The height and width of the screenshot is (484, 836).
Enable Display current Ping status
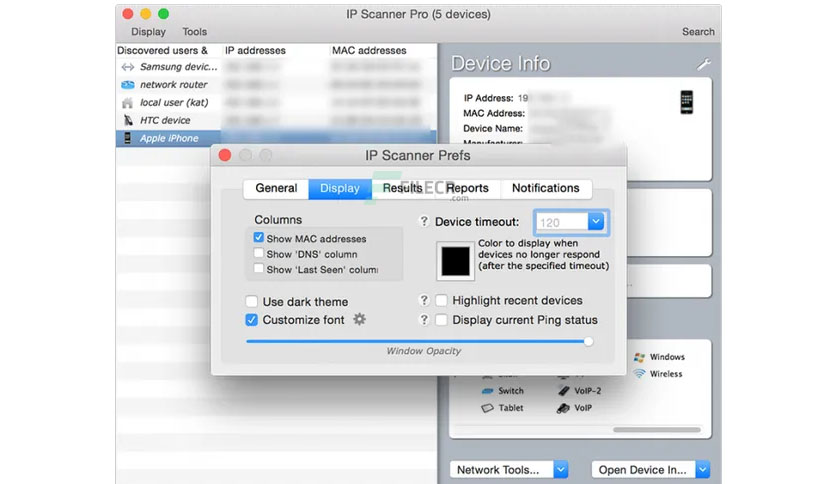441,320
